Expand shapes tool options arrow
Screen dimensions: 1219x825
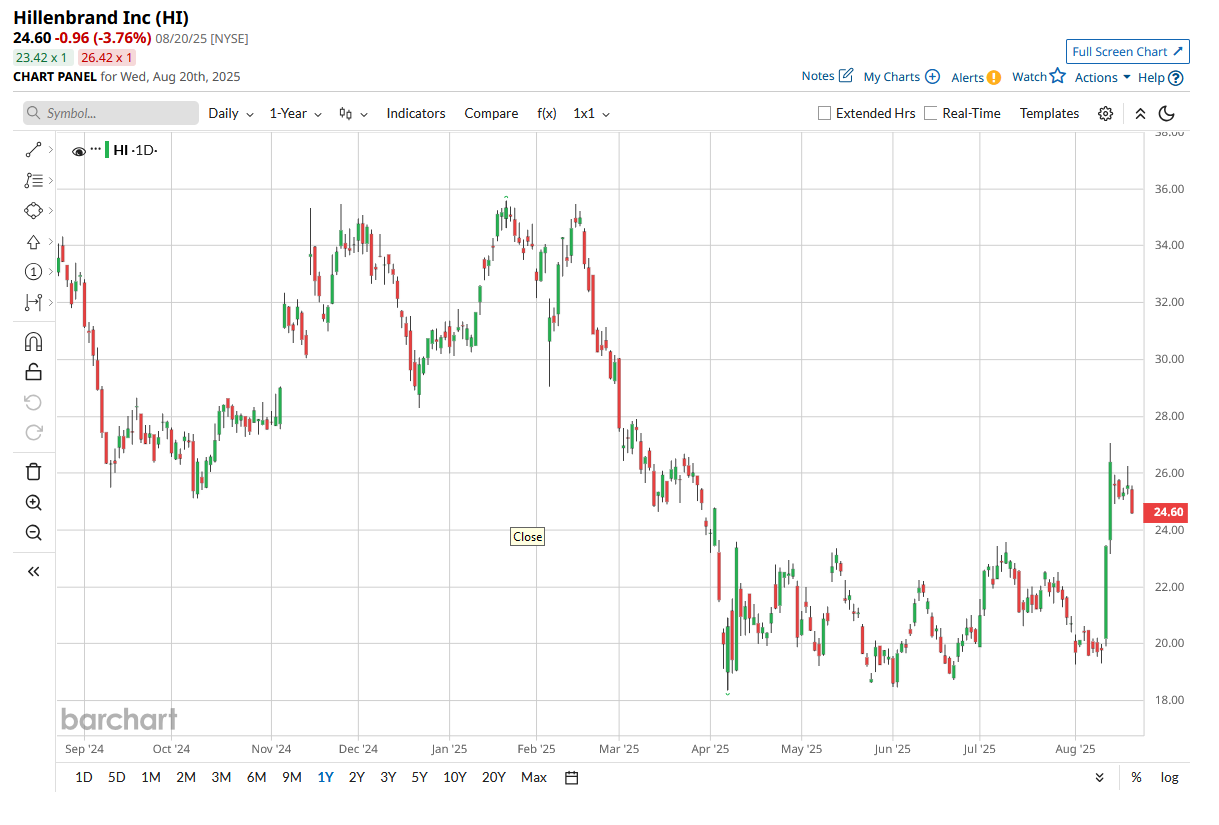[50, 211]
